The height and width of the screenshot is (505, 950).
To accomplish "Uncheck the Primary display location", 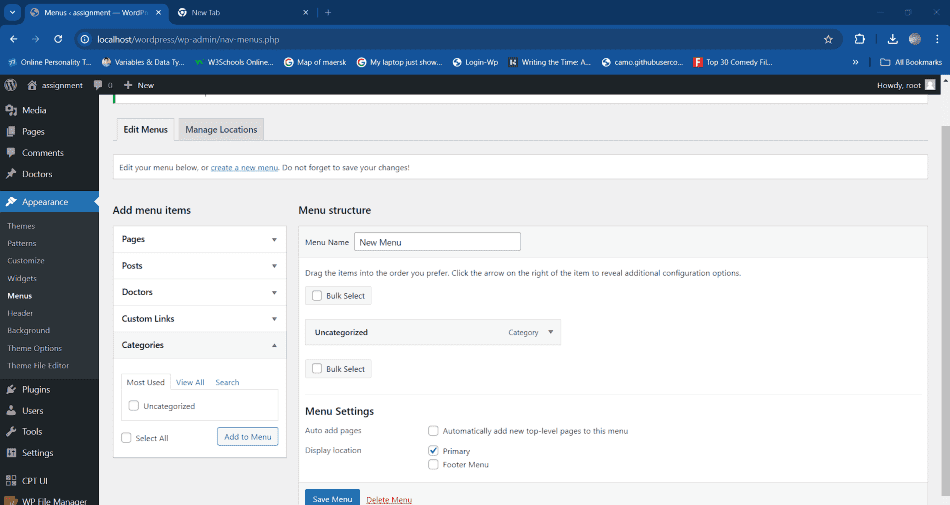I will tap(433, 451).
